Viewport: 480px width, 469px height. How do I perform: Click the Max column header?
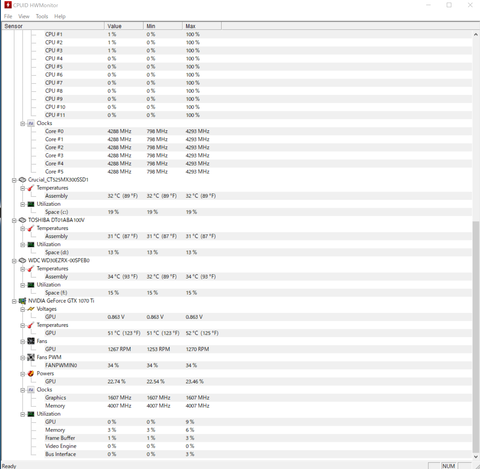point(202,26)
